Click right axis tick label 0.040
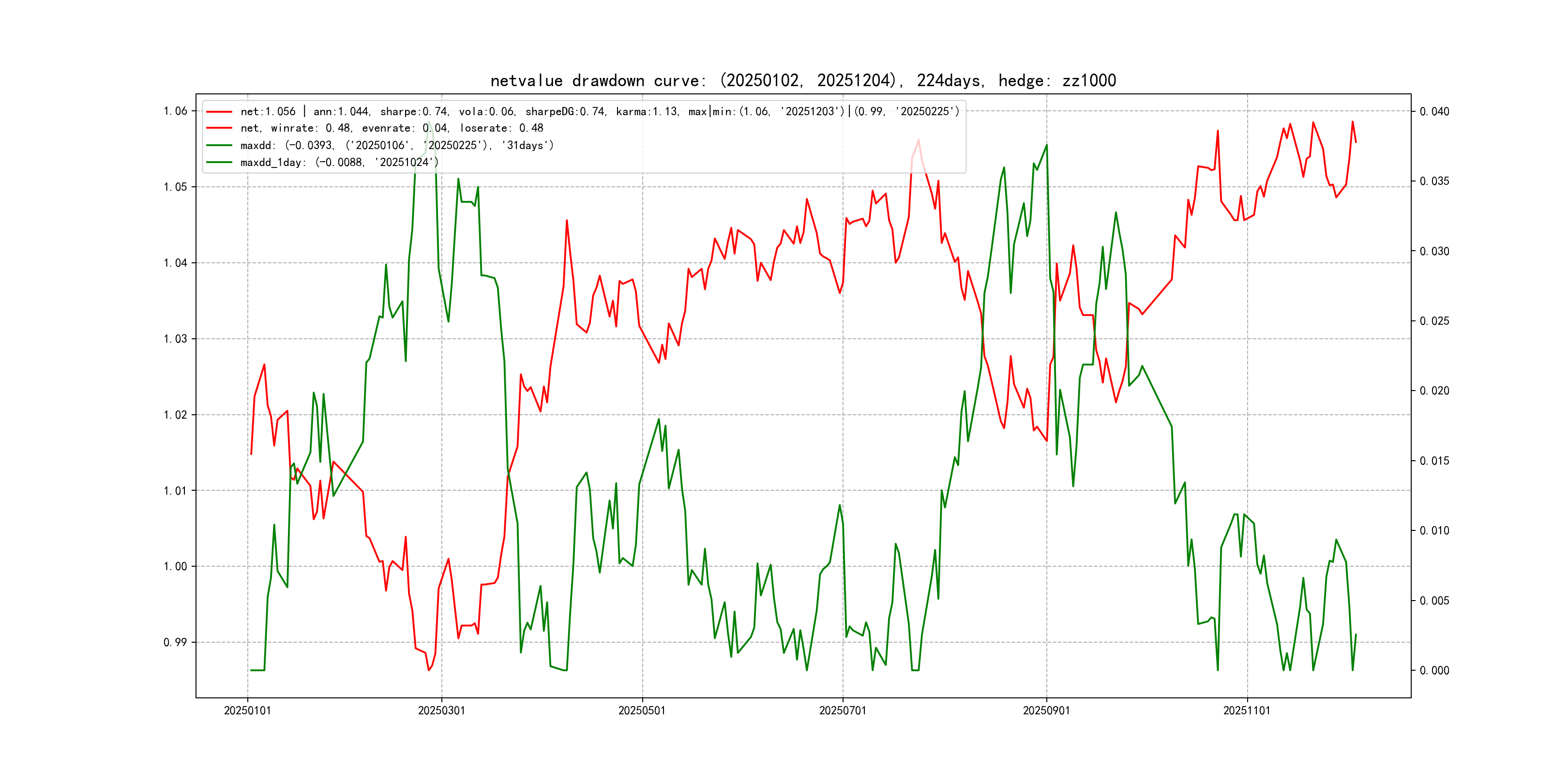1568x784 pixels. point(1434,111)
